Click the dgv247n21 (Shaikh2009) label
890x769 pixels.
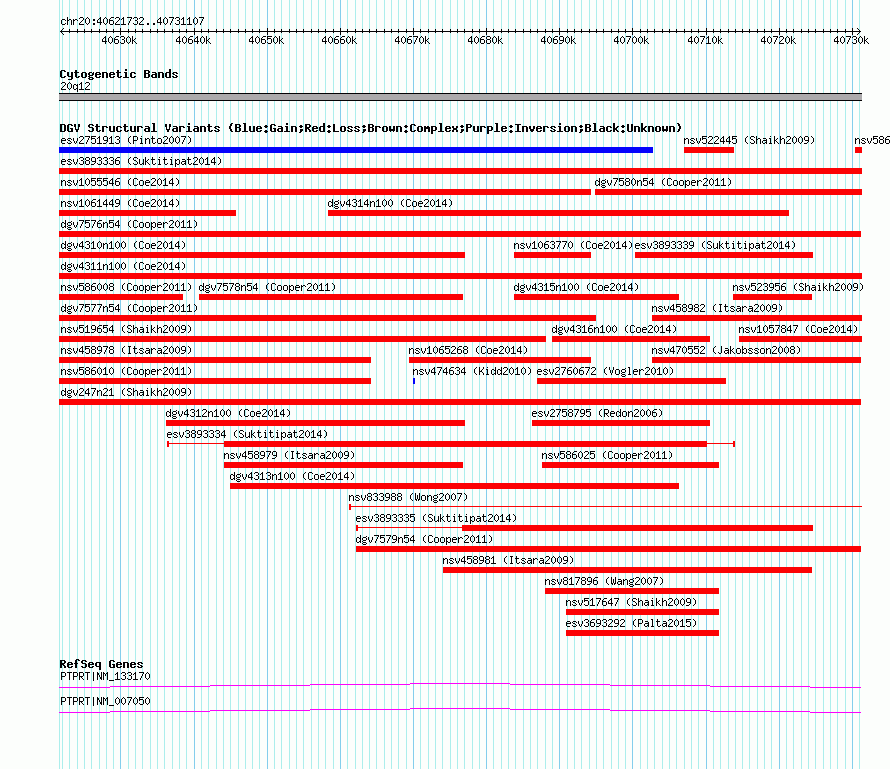pyautogui.click(x=126, y=392)
